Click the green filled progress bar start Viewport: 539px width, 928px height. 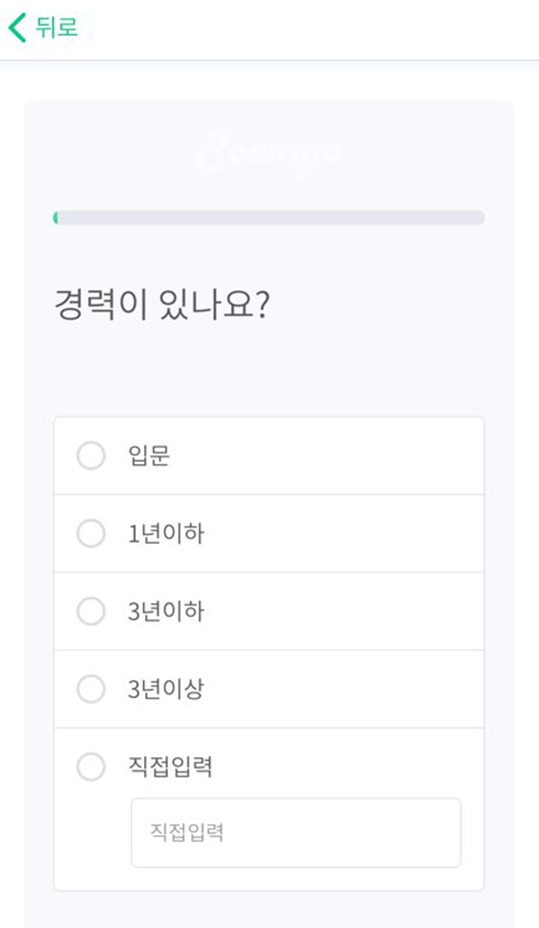tap(56, 217)
